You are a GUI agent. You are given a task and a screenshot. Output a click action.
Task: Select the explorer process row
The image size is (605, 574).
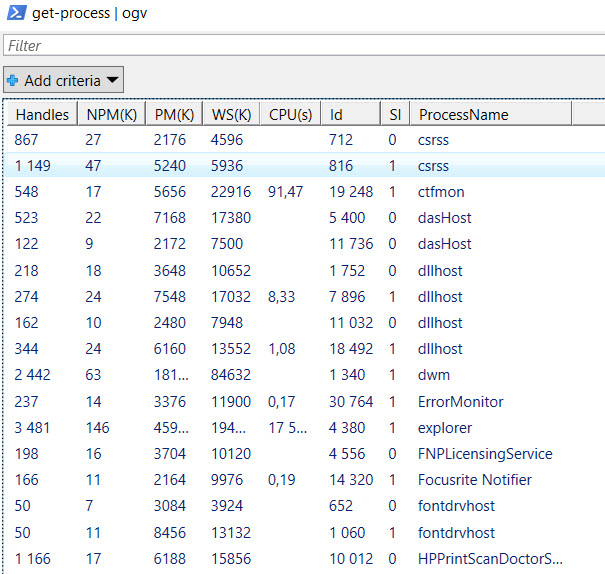pyautogui.click(x=305, y=428)
